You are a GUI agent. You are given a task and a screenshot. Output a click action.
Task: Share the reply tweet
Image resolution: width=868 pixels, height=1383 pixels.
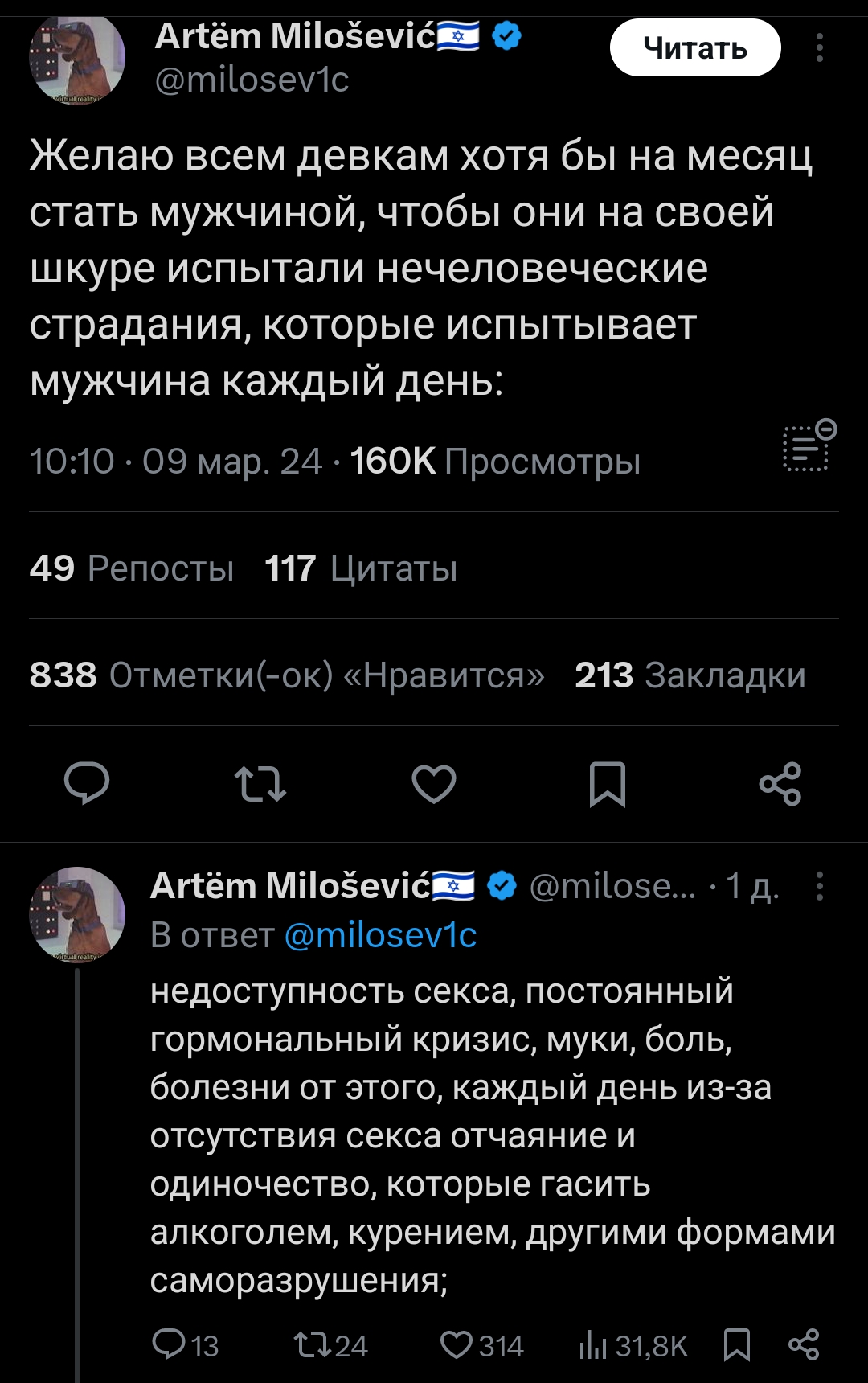tap(804, 1345)
